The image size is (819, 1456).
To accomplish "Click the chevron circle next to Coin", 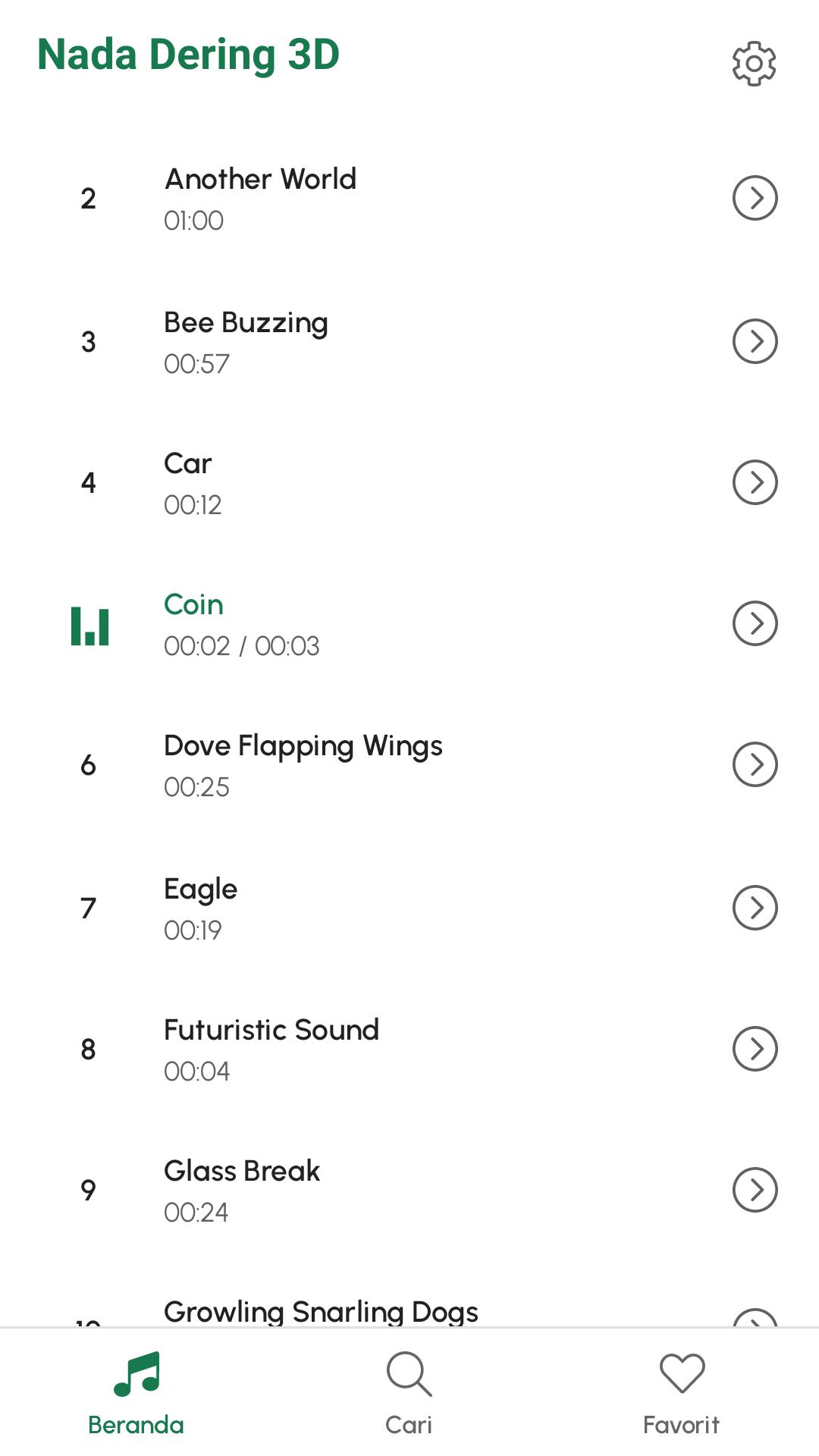I will (x=755, y=623).
